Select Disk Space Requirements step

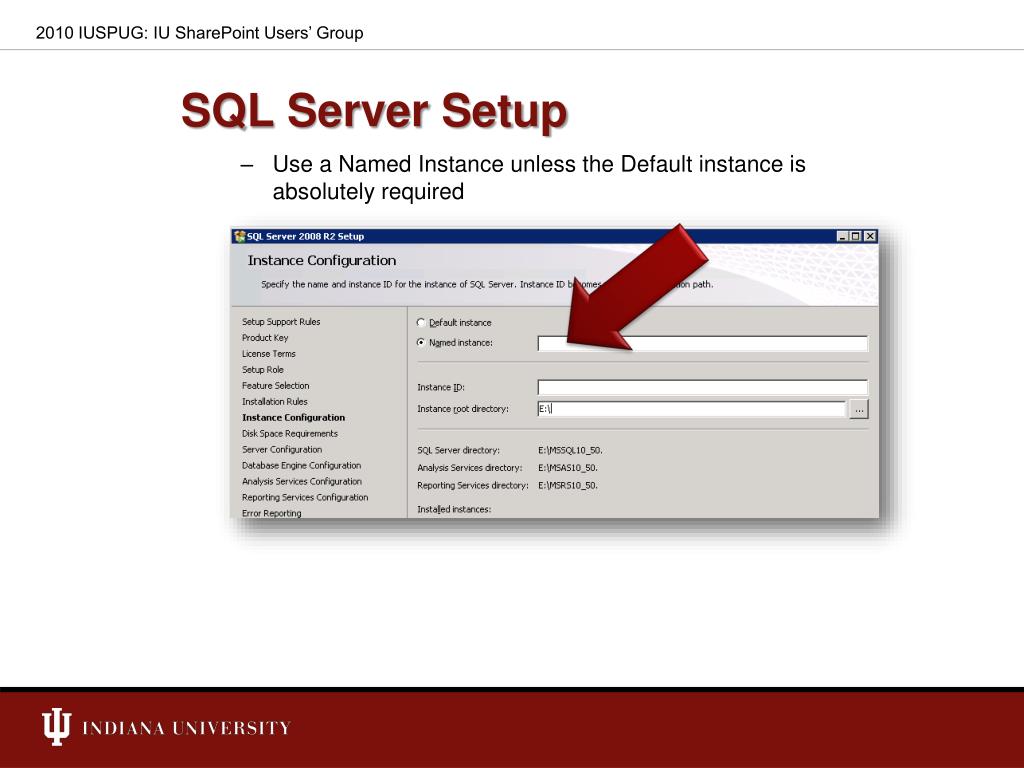(x=290, y=434)
